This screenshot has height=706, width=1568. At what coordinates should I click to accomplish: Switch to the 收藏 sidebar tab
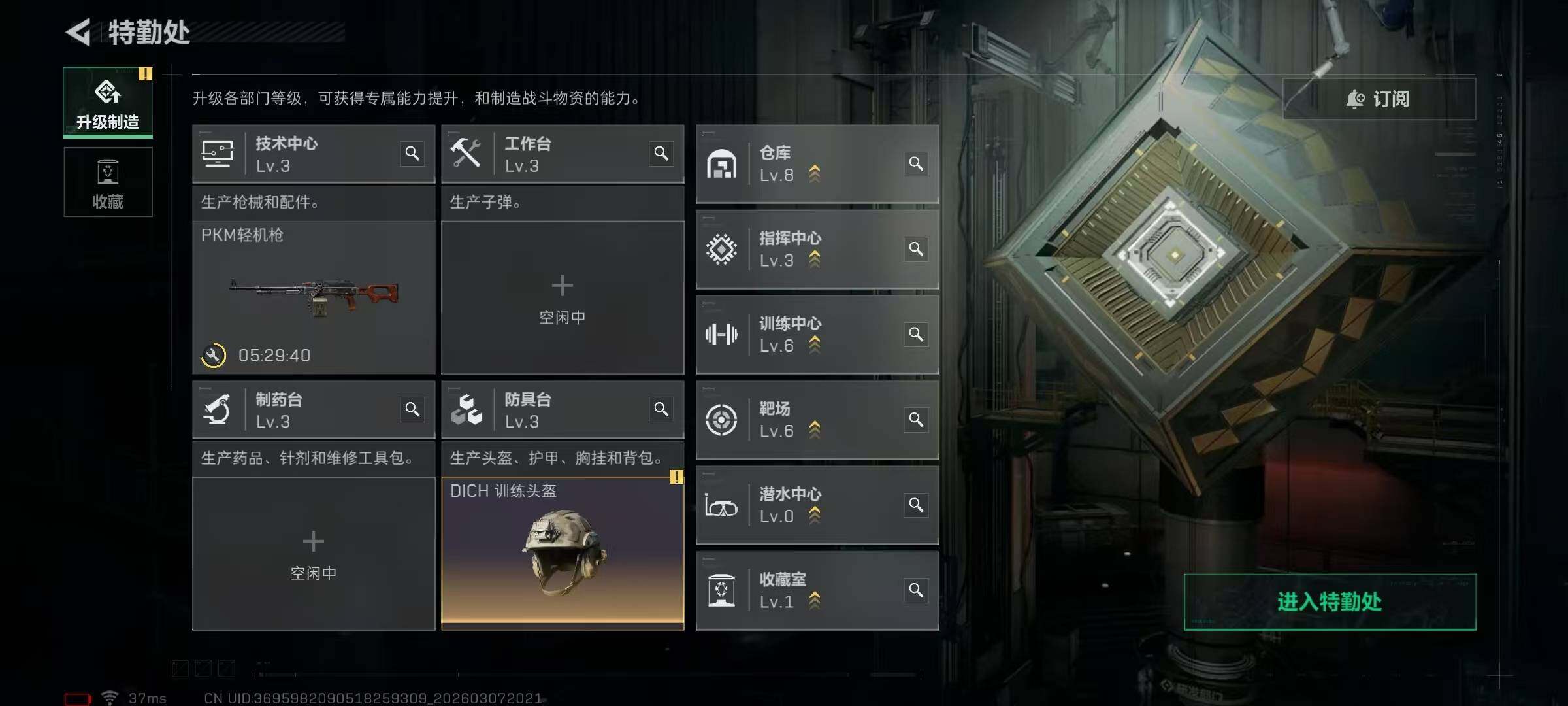point(108,182)
